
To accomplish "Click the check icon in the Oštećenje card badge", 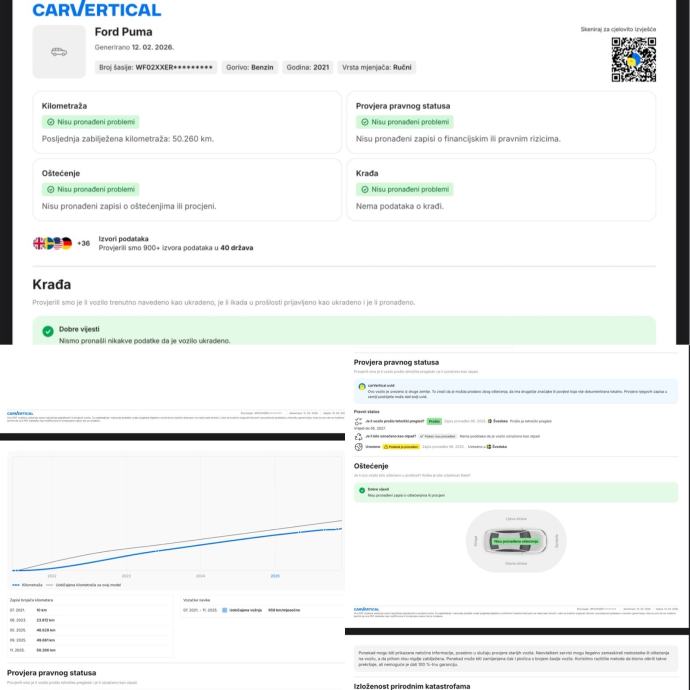I will point(51,189).
